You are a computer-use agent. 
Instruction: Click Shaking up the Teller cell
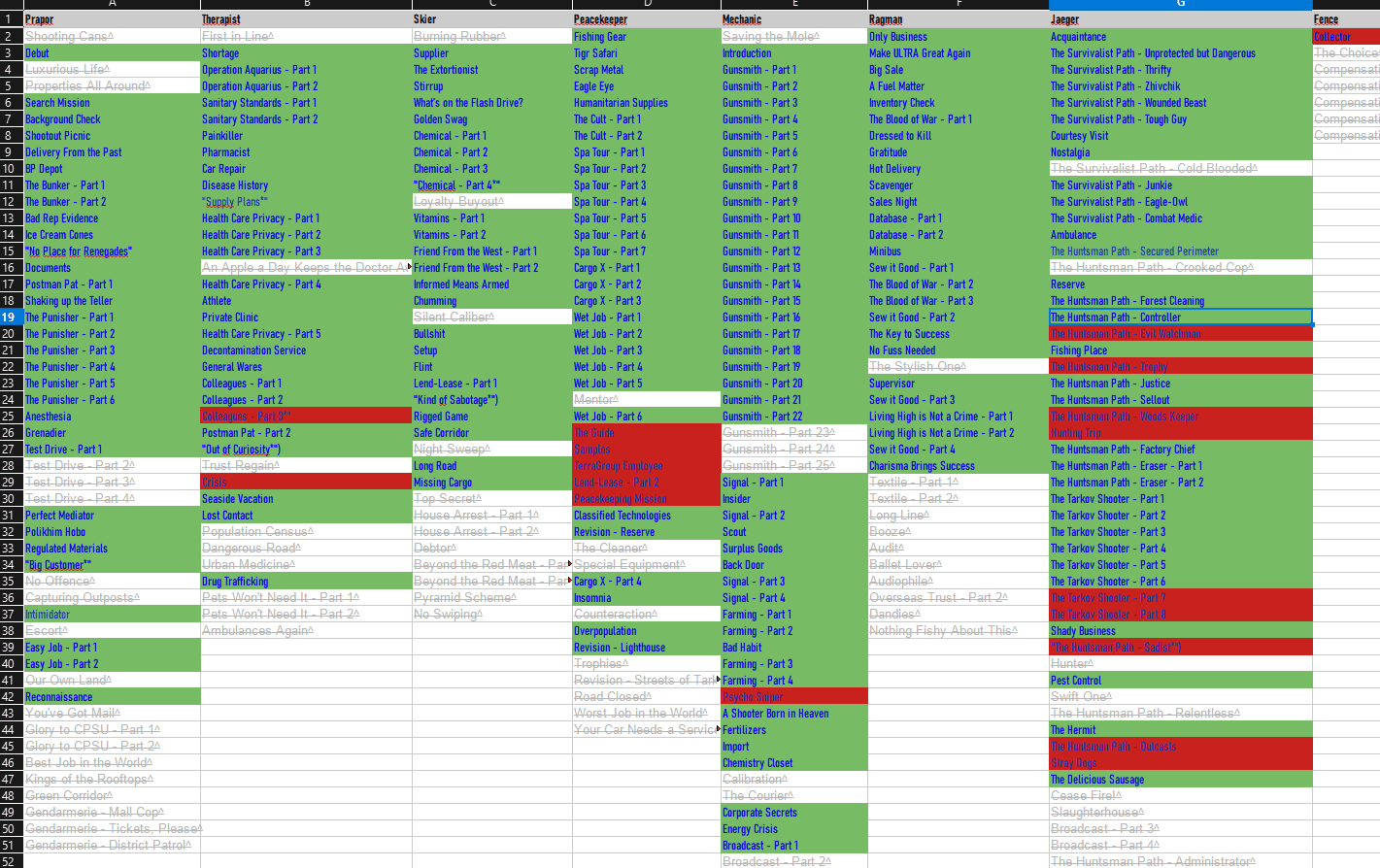[112, 301]
